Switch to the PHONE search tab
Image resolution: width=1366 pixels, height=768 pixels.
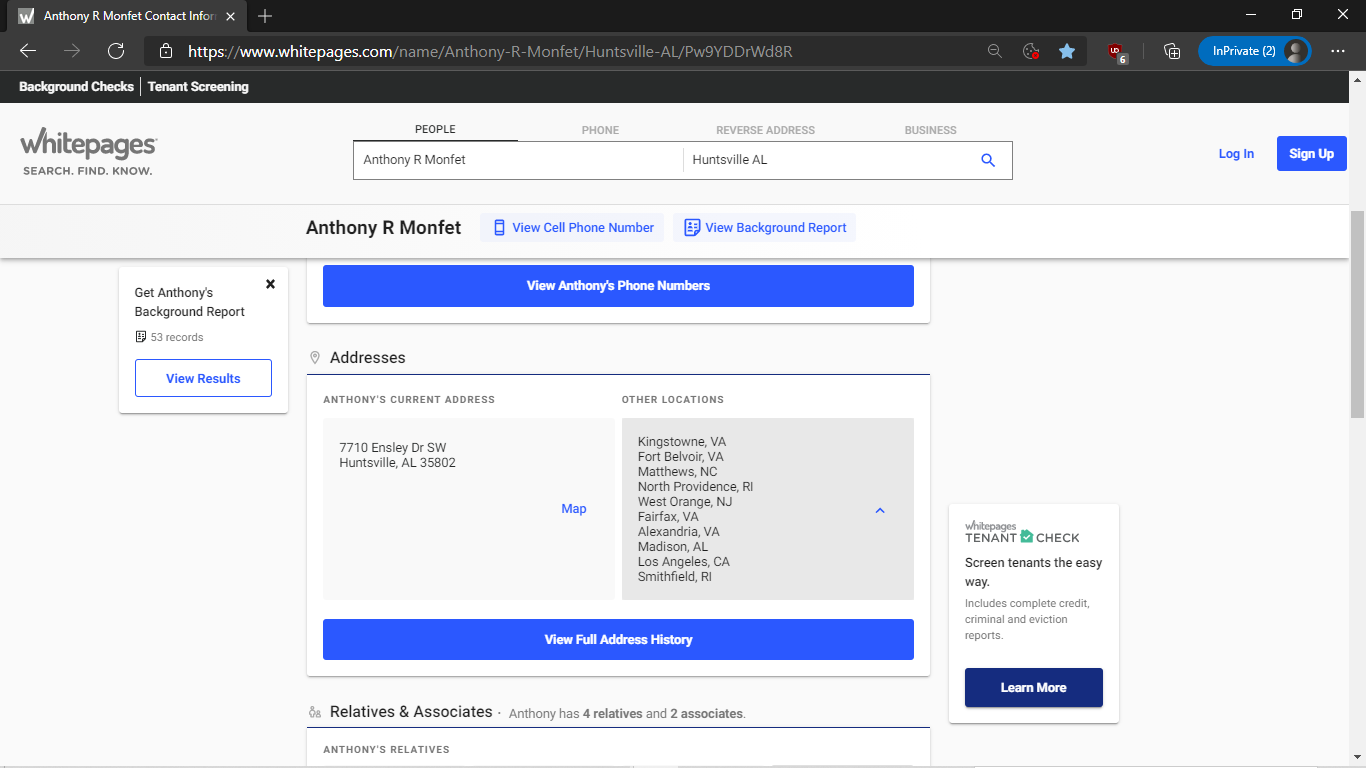(600, 130)
